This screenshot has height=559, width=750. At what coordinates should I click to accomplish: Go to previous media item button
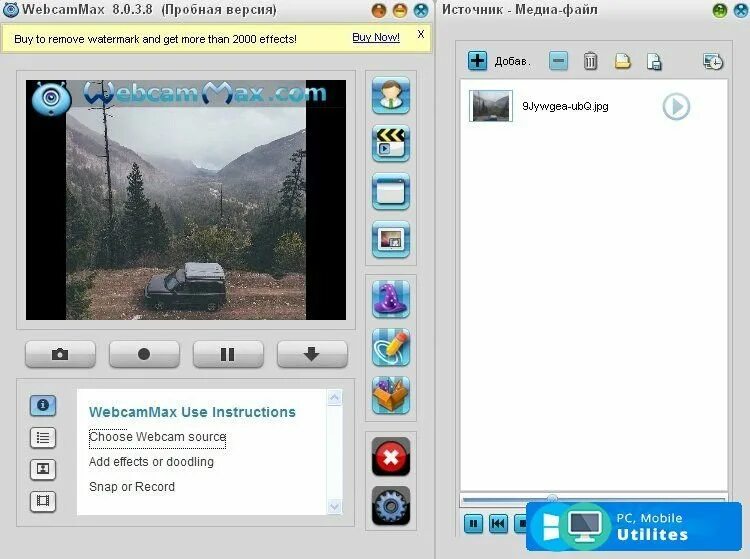coord(498,524)
